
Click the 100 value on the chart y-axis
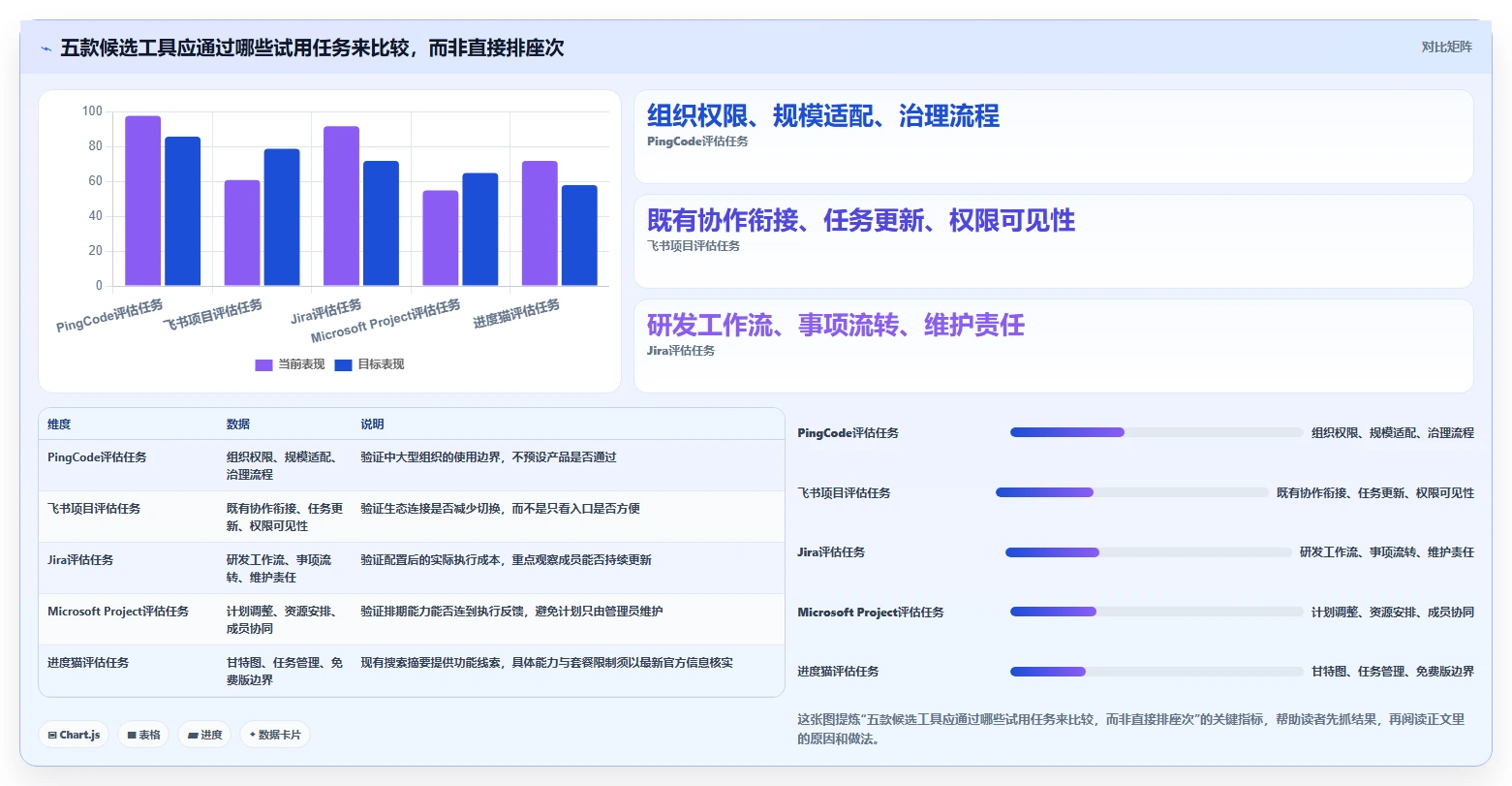[x=92, y=111]
